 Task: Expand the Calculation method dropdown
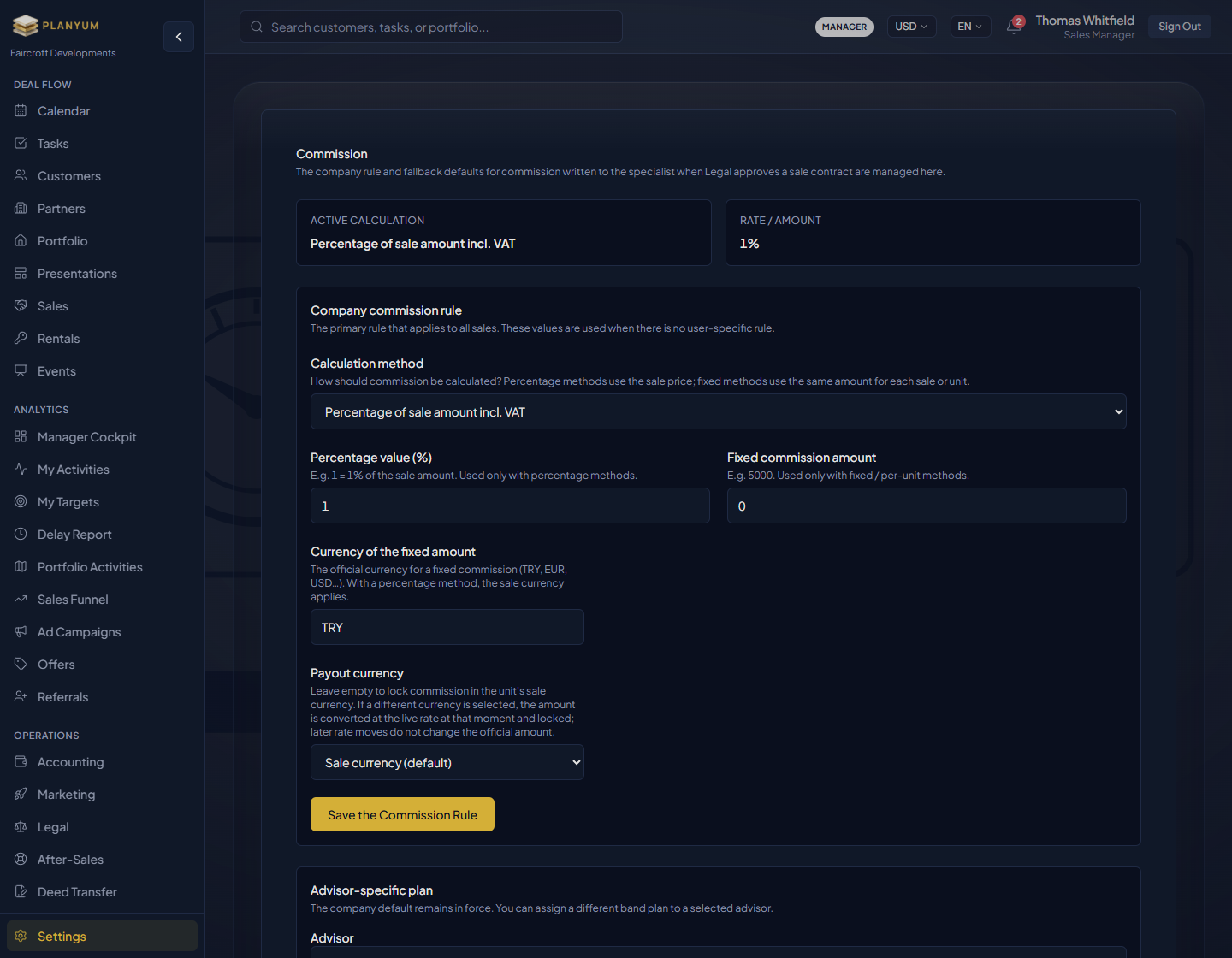[x=718, y=412]
